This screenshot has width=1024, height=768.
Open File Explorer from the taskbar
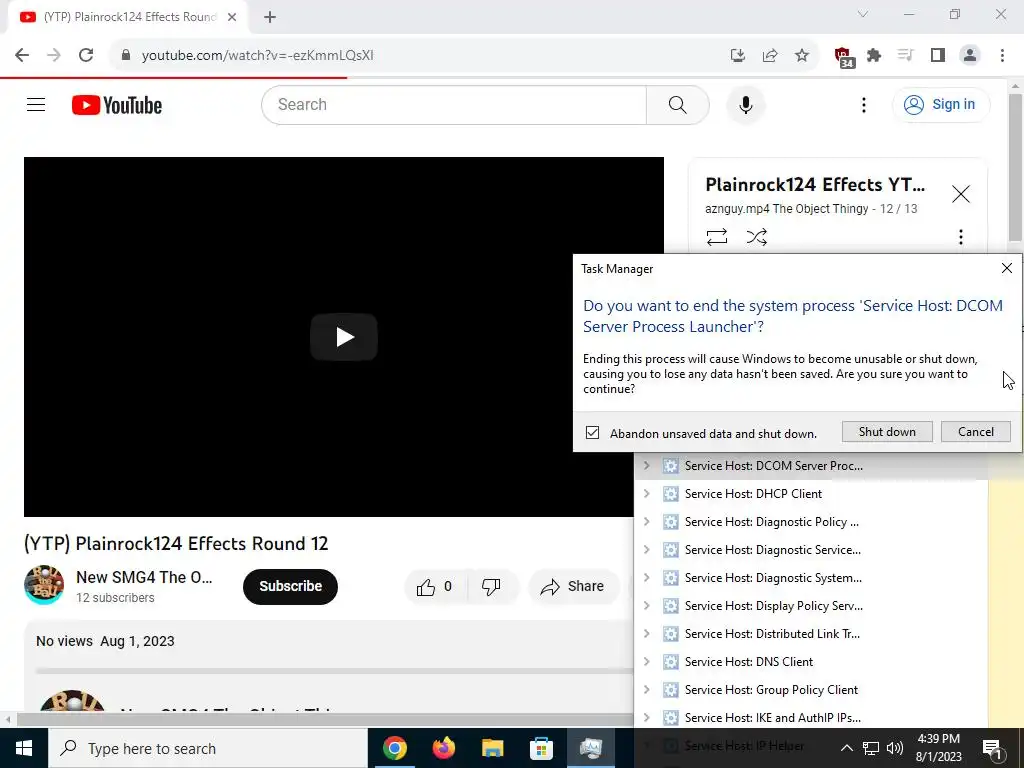pyautogui.click(x=492, y=748)
